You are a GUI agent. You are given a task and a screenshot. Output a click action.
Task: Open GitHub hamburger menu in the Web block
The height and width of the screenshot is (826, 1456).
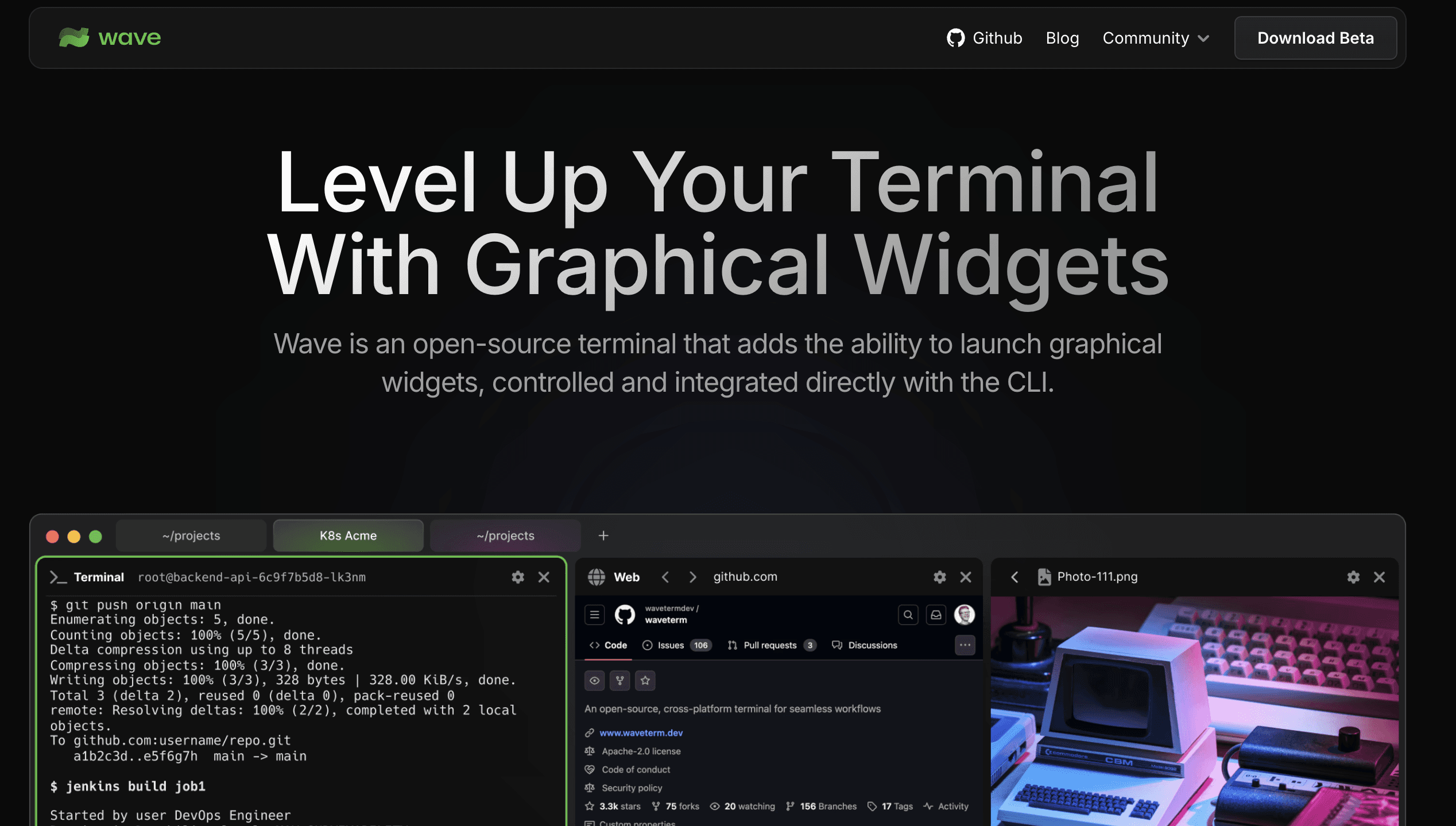coord(595,615)
